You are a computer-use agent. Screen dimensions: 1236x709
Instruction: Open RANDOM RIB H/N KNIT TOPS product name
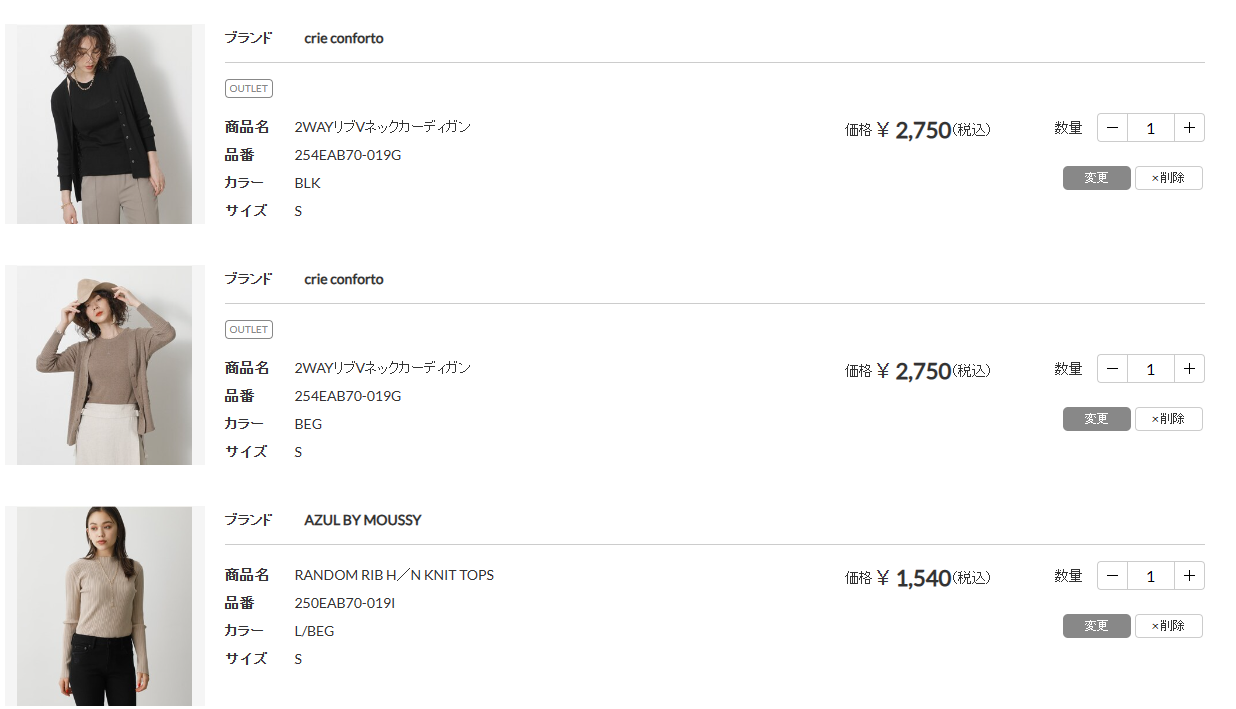click(394, 575)
